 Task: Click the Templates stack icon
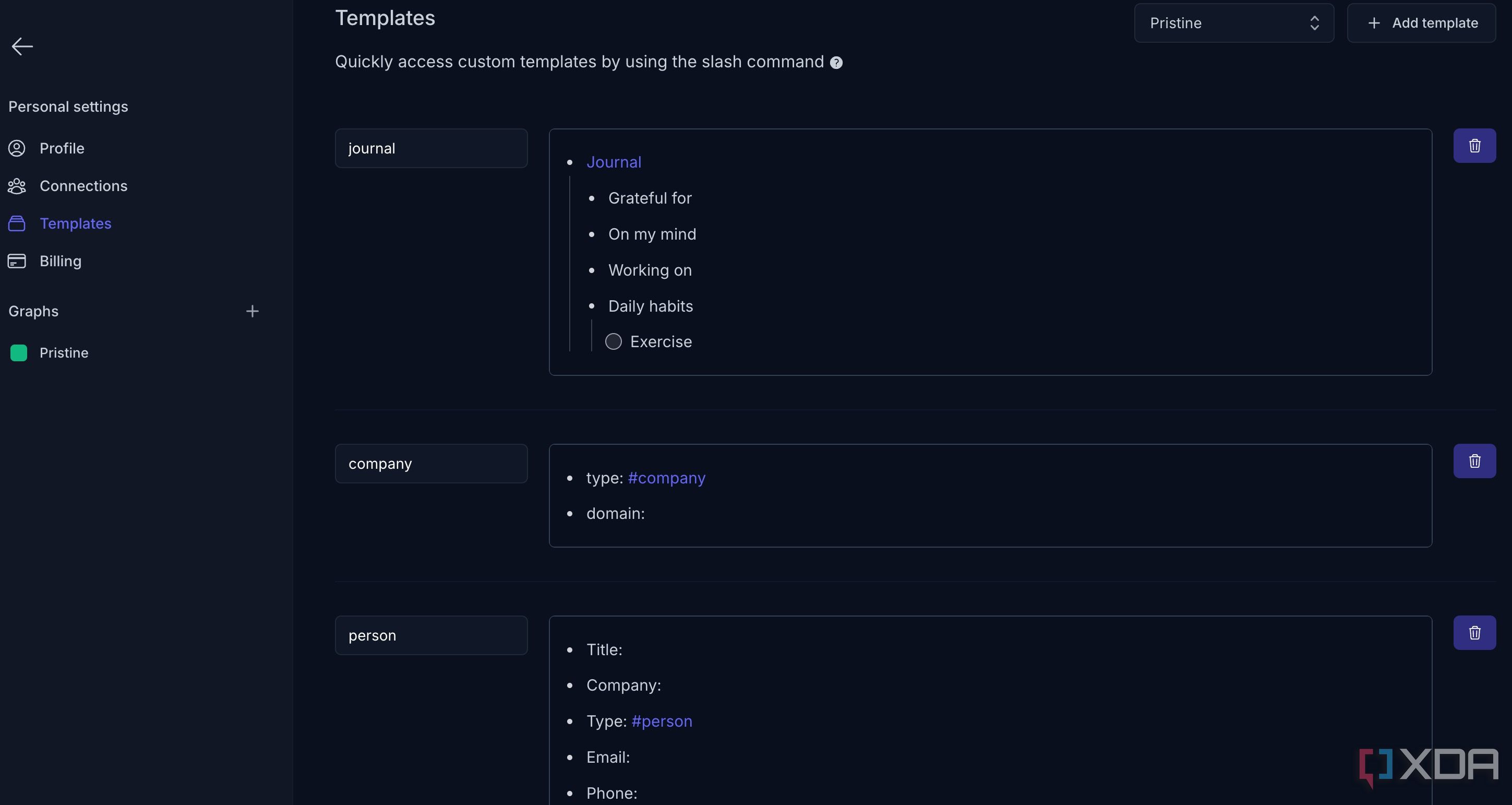(x=17, y=224)
